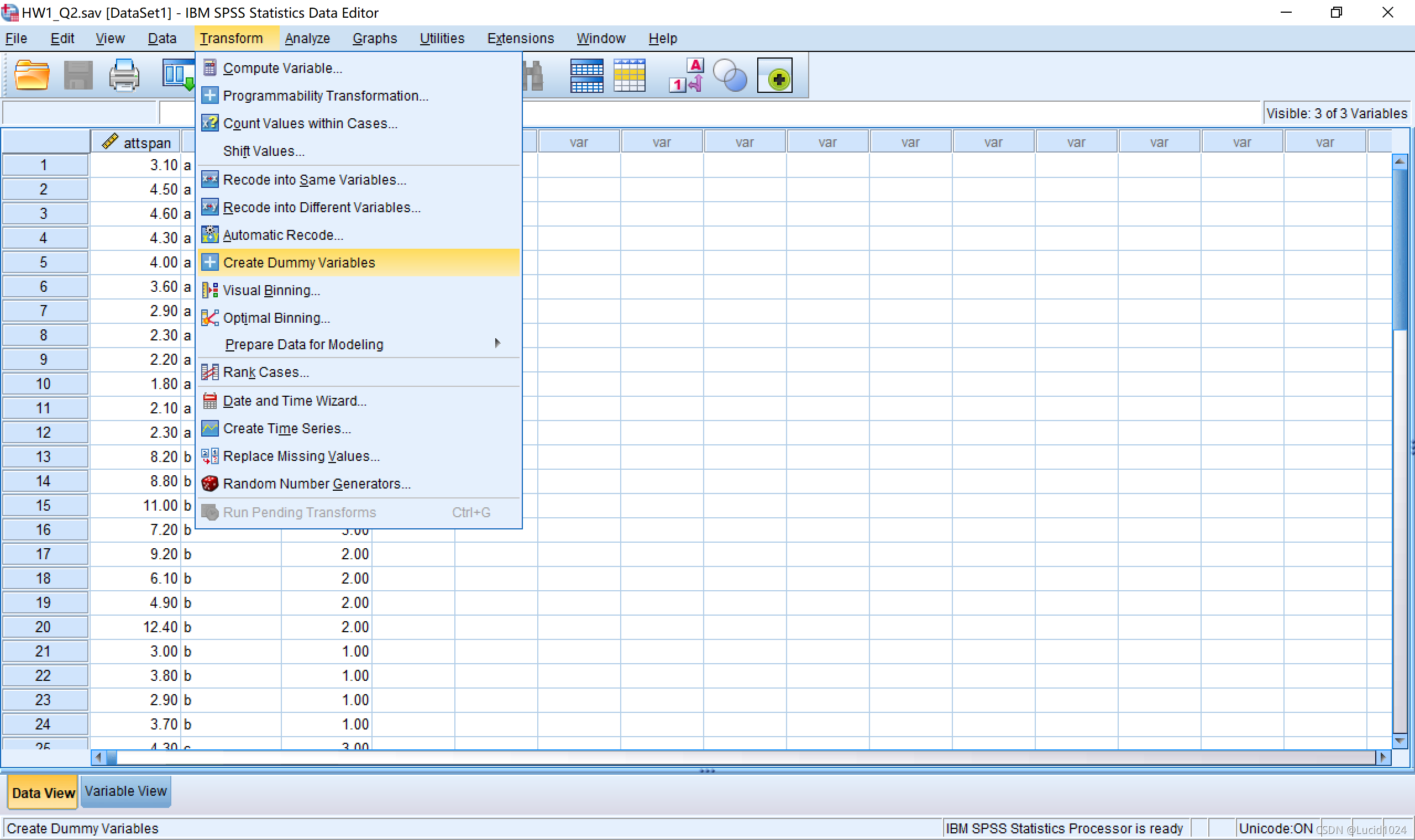The image size is (1415, 840).
Task: Click the Weight Cases yellow grid icon
Action: pos(630,75)
